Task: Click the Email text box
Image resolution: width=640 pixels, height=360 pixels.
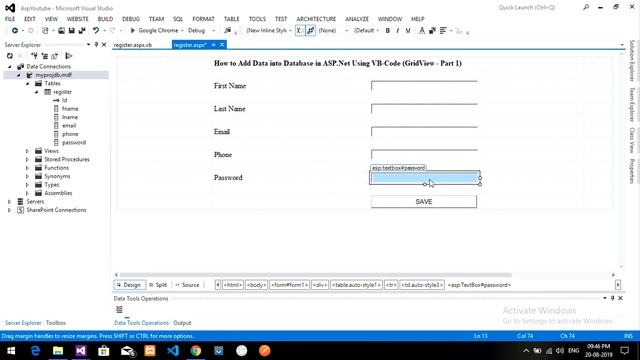Action: (x=424, y=131)
